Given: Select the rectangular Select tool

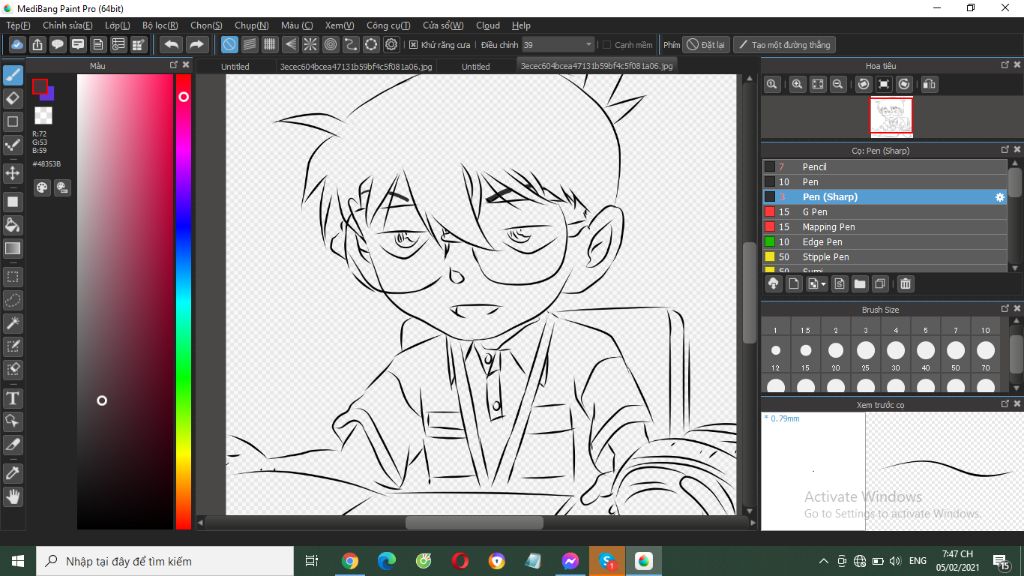Looking at the screenshot, I should 12,277.
